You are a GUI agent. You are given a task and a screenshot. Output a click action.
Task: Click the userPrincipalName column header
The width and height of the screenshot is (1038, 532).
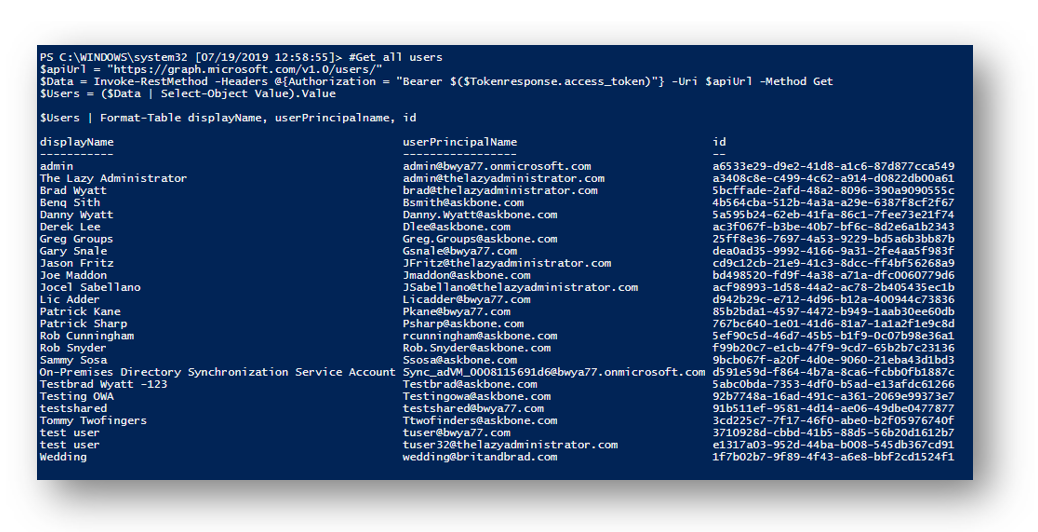tap(460, 142)
